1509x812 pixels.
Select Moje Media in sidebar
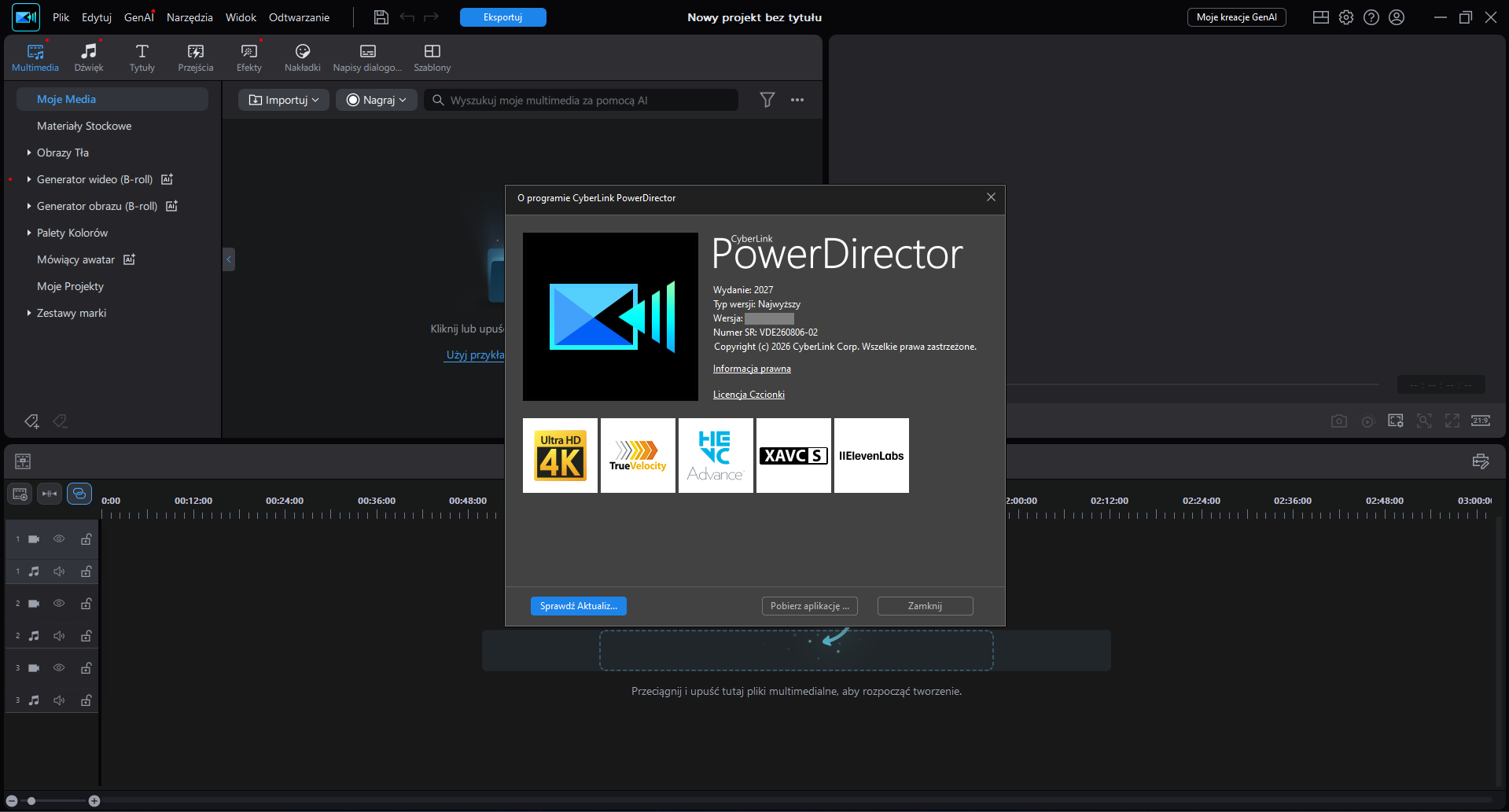click(112, 99)
